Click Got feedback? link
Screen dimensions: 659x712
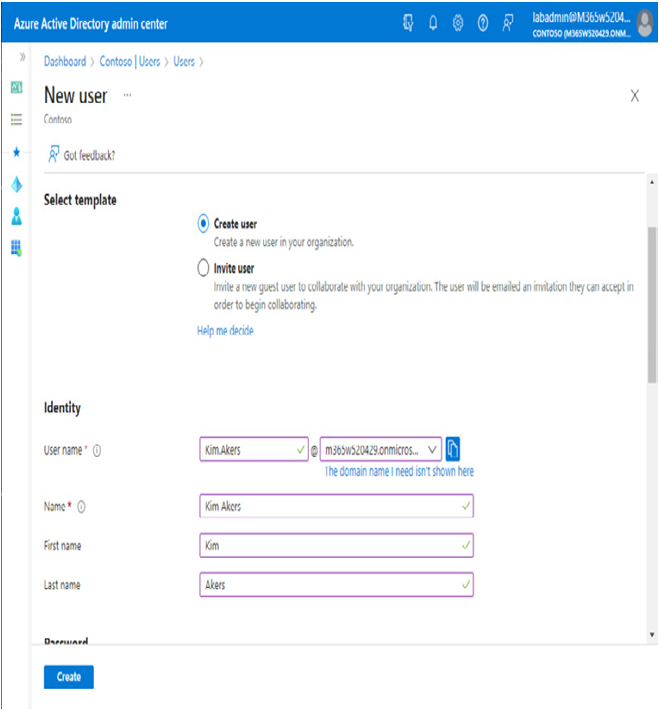pyautogui.click(x=82, y=155)
